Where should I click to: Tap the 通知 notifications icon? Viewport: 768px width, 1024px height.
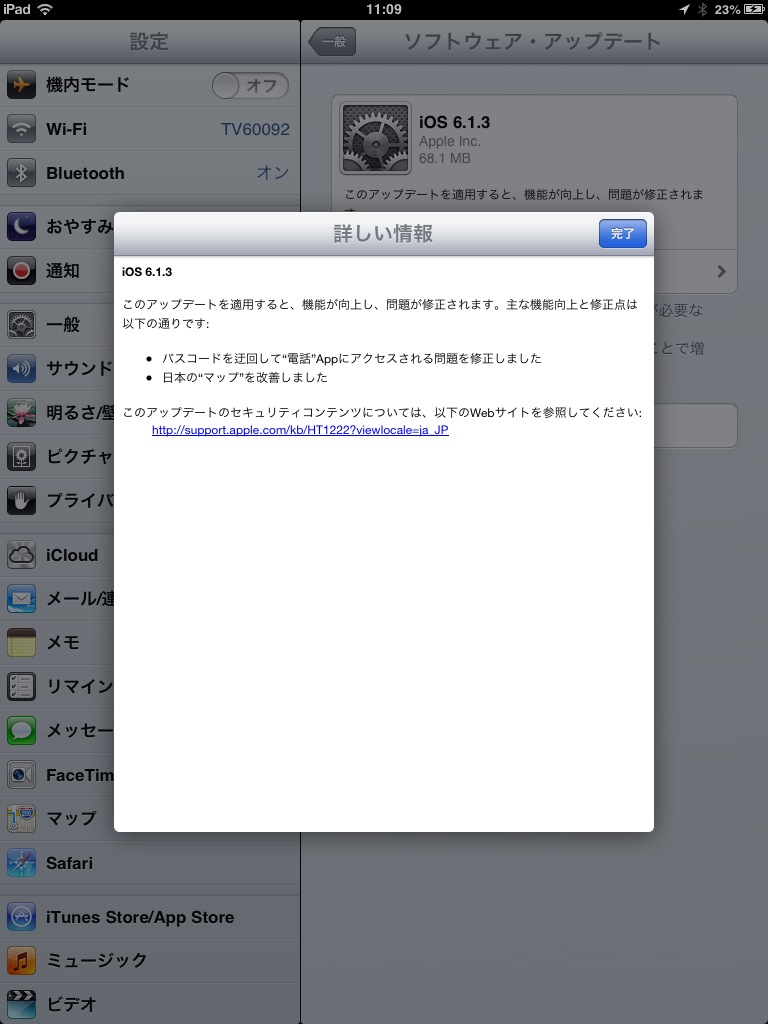click(x=22, y=270)
